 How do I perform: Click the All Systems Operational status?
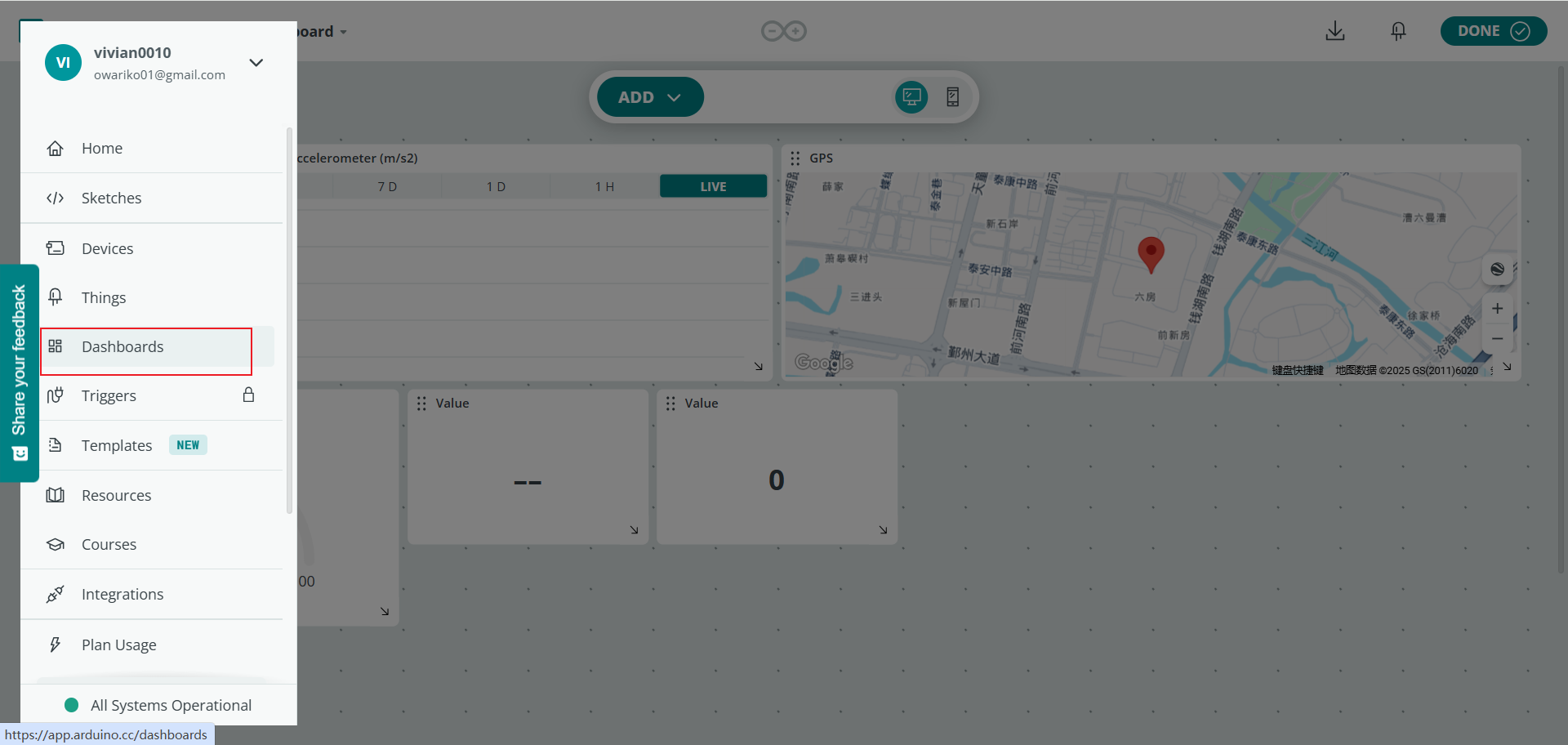(x=158, y=705)
